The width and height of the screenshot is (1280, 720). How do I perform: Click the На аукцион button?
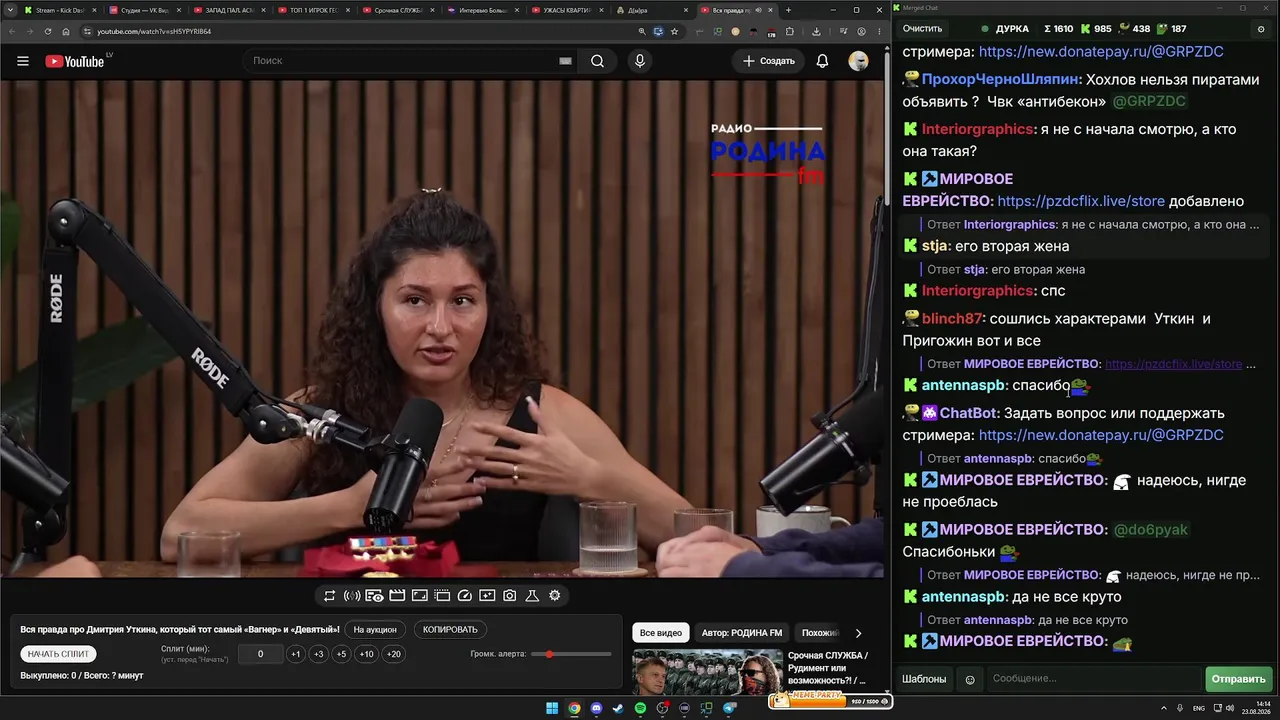[x=375, y=630]
